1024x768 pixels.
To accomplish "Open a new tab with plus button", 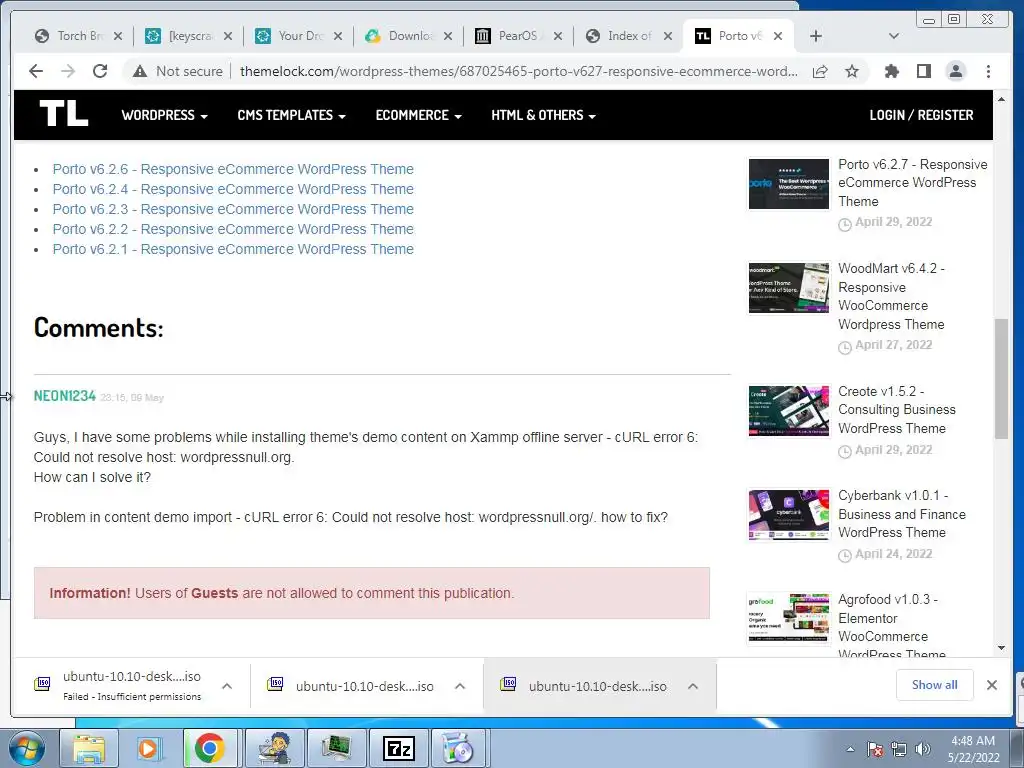I will 816,36.
